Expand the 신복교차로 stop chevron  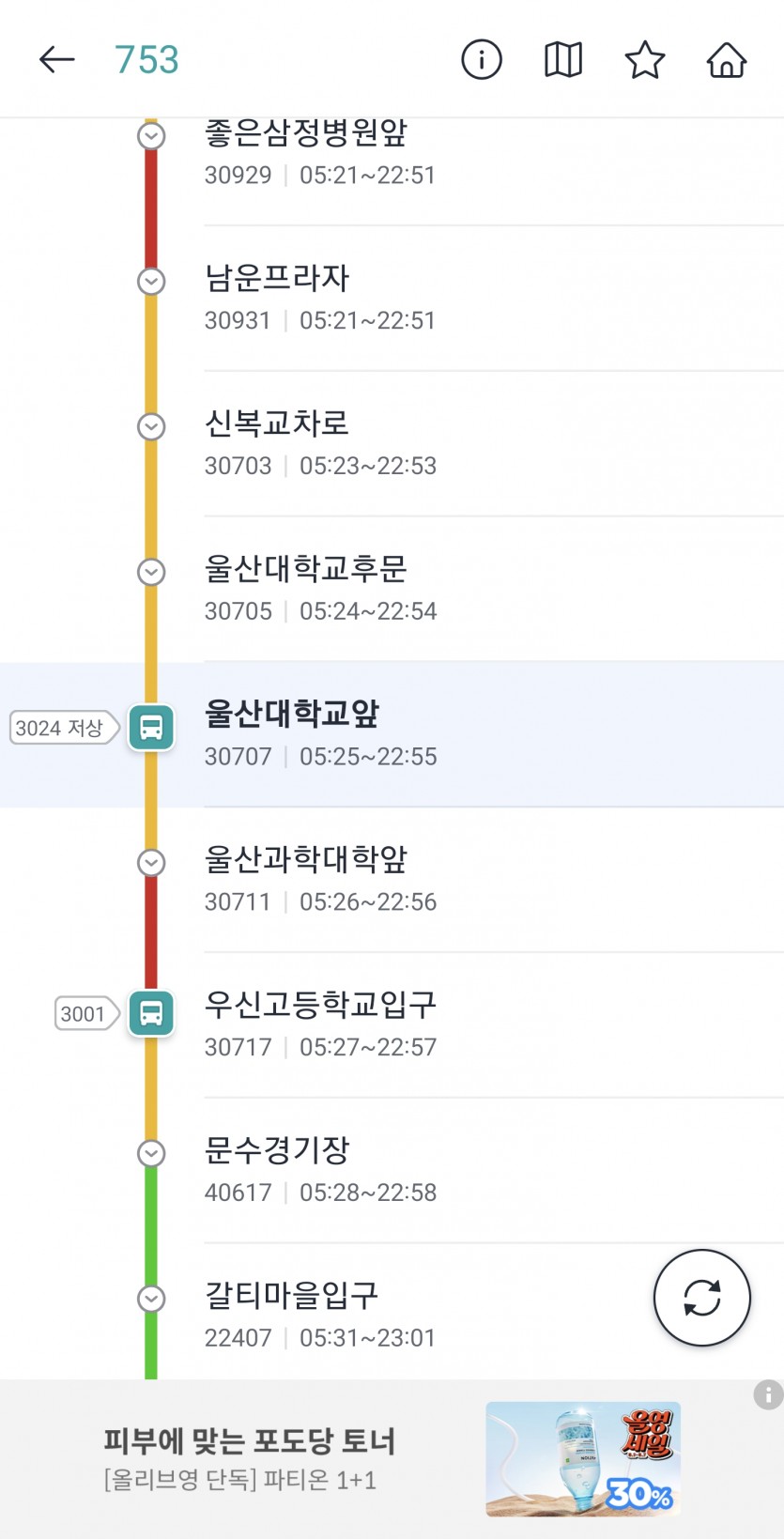[151, 426]
